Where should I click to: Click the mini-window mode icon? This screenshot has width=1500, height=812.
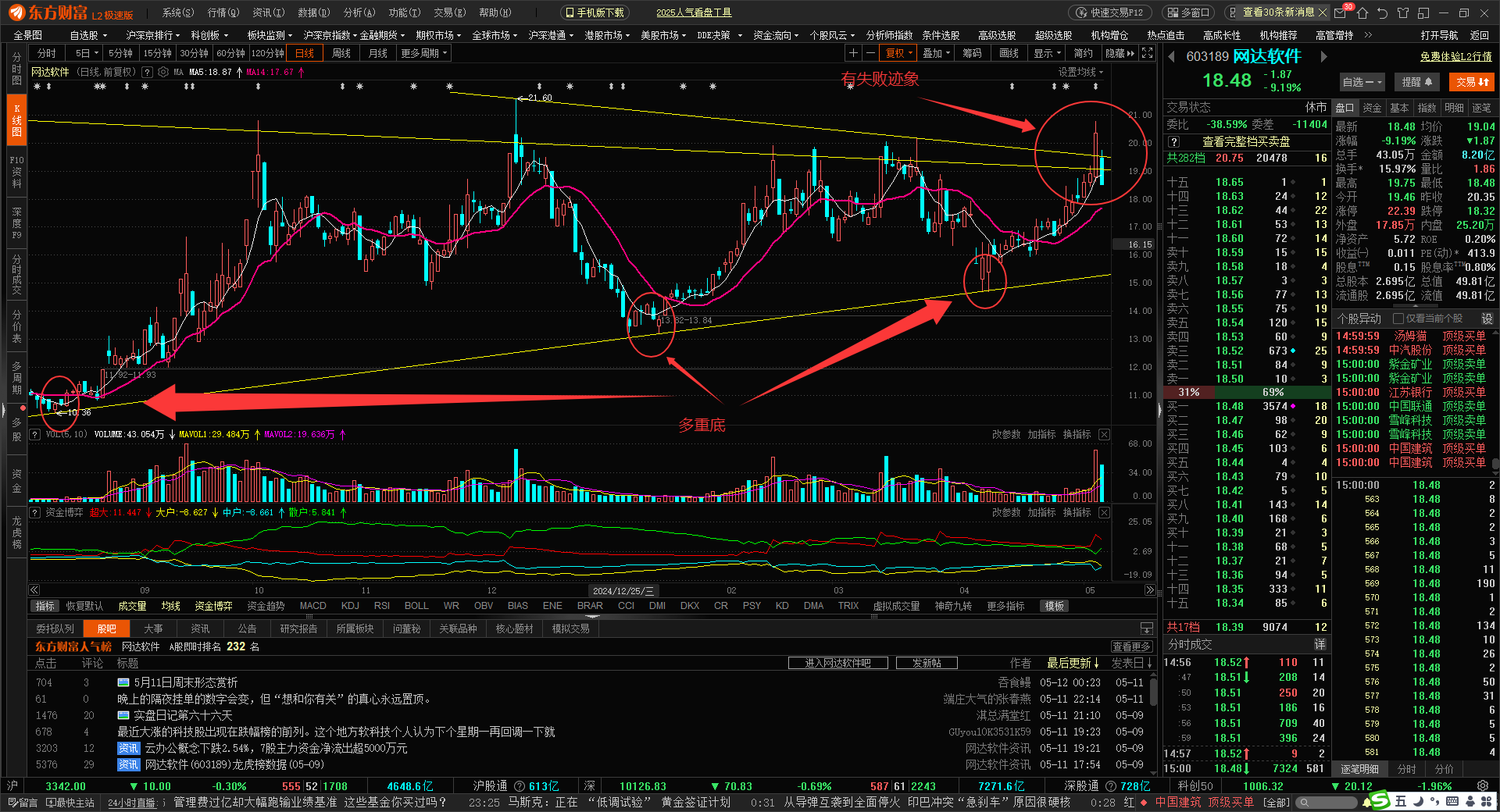pyautogui.click(x=1423, y=12)
